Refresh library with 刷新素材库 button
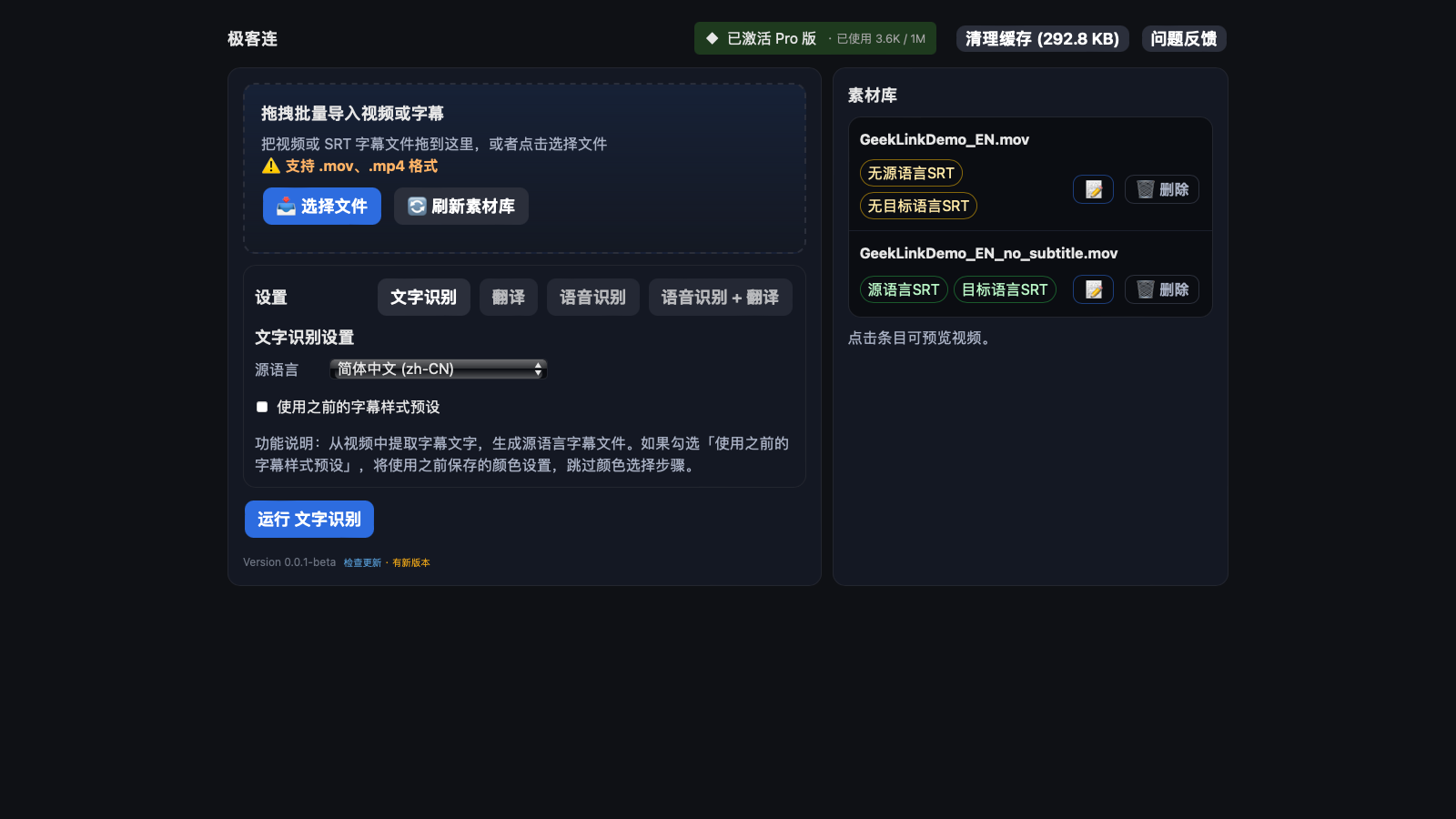1456x819 pixels. tap(461, 207)
